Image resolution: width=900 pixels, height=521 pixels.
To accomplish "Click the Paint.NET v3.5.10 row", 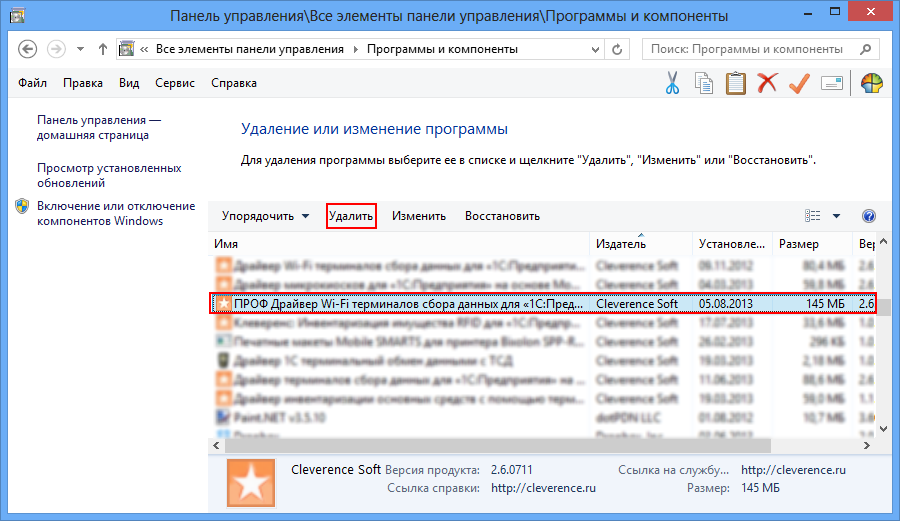I will 543,417.
